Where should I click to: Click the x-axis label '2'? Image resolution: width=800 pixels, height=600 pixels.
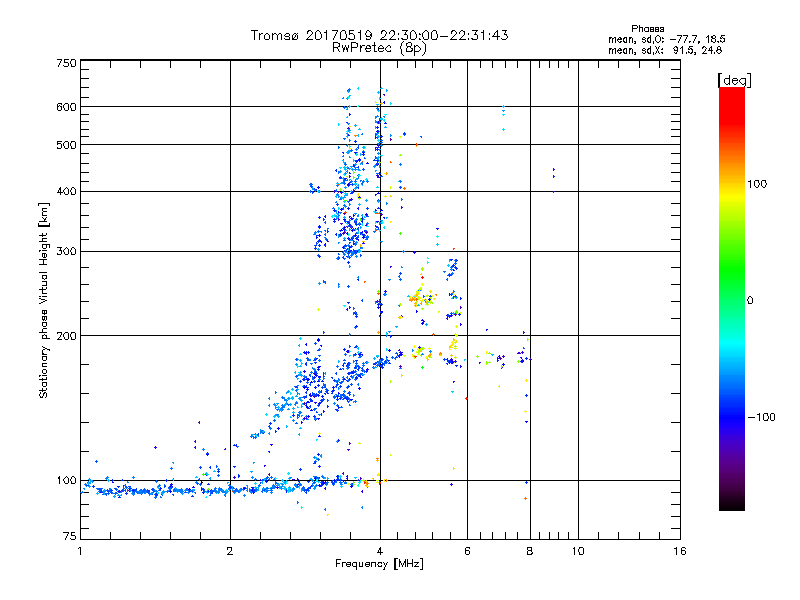230,551
